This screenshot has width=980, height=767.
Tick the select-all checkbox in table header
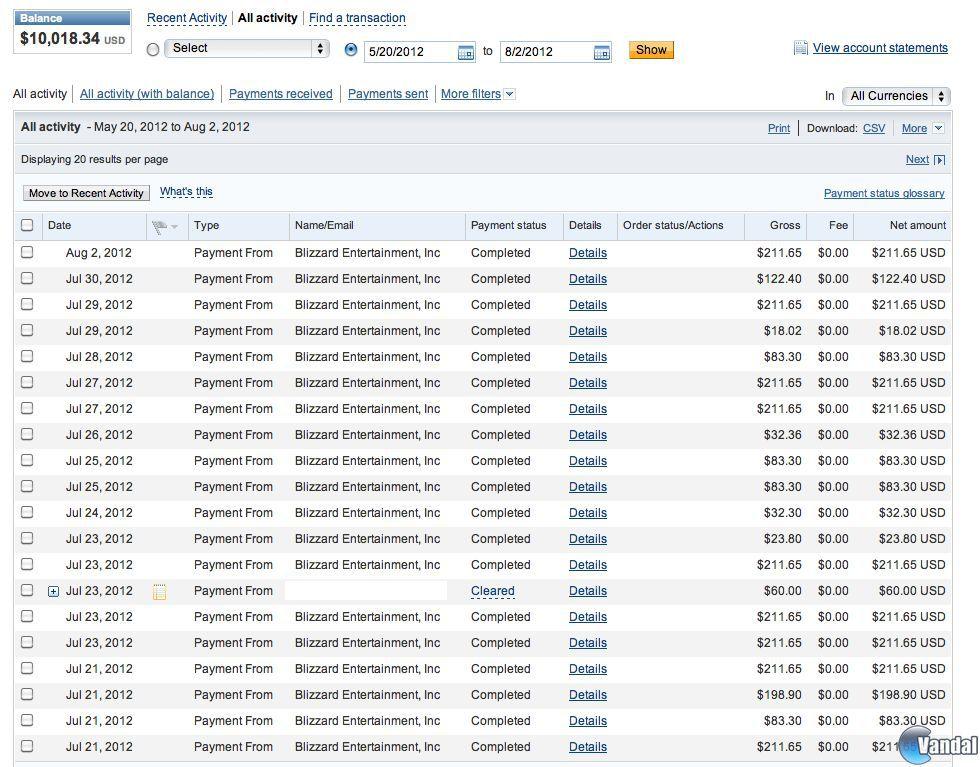(x=27, y=225)
